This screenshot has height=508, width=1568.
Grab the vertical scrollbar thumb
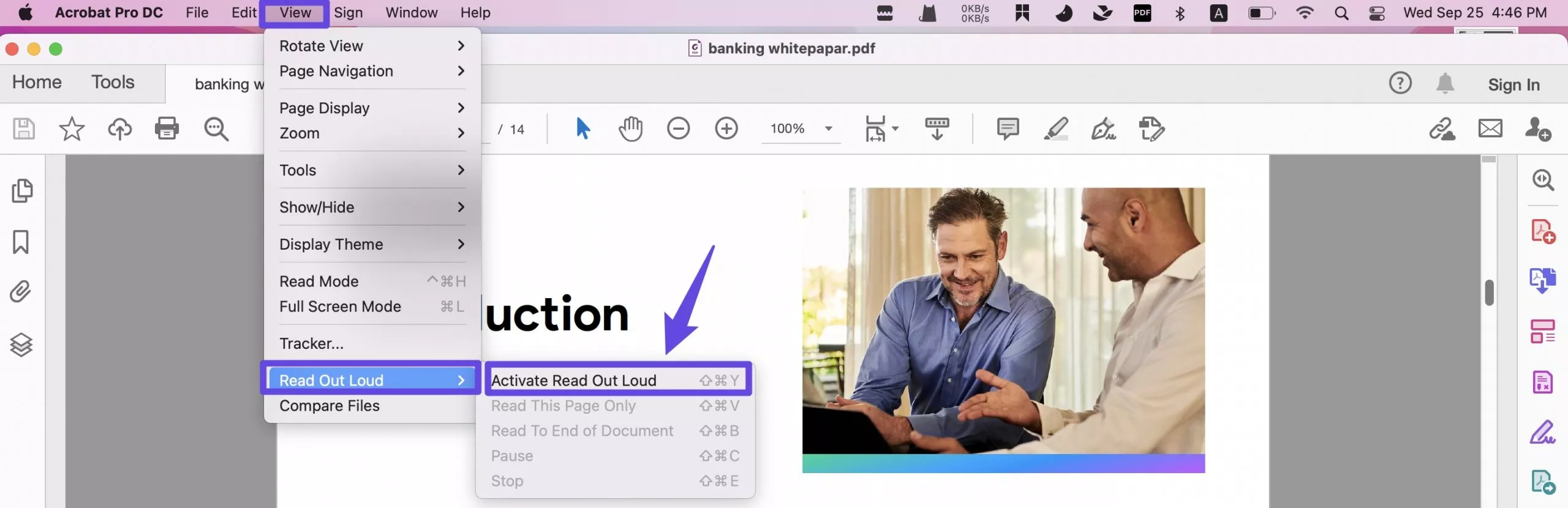tap(1490, 293)
